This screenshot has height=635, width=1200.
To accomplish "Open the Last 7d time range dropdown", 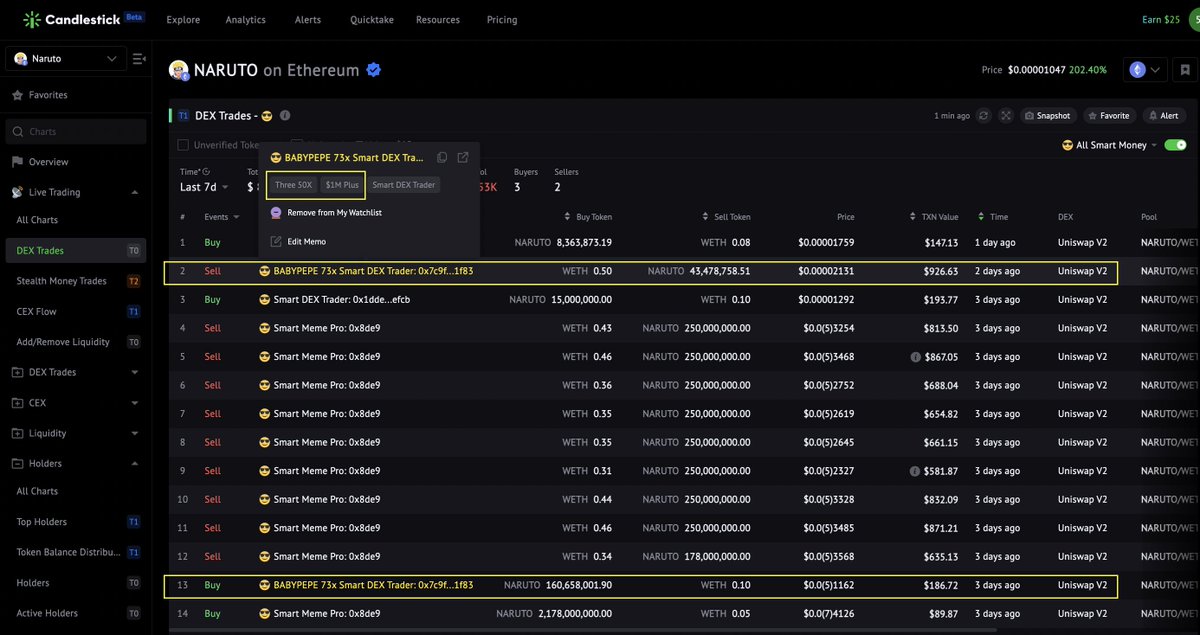I will point(204,187).
